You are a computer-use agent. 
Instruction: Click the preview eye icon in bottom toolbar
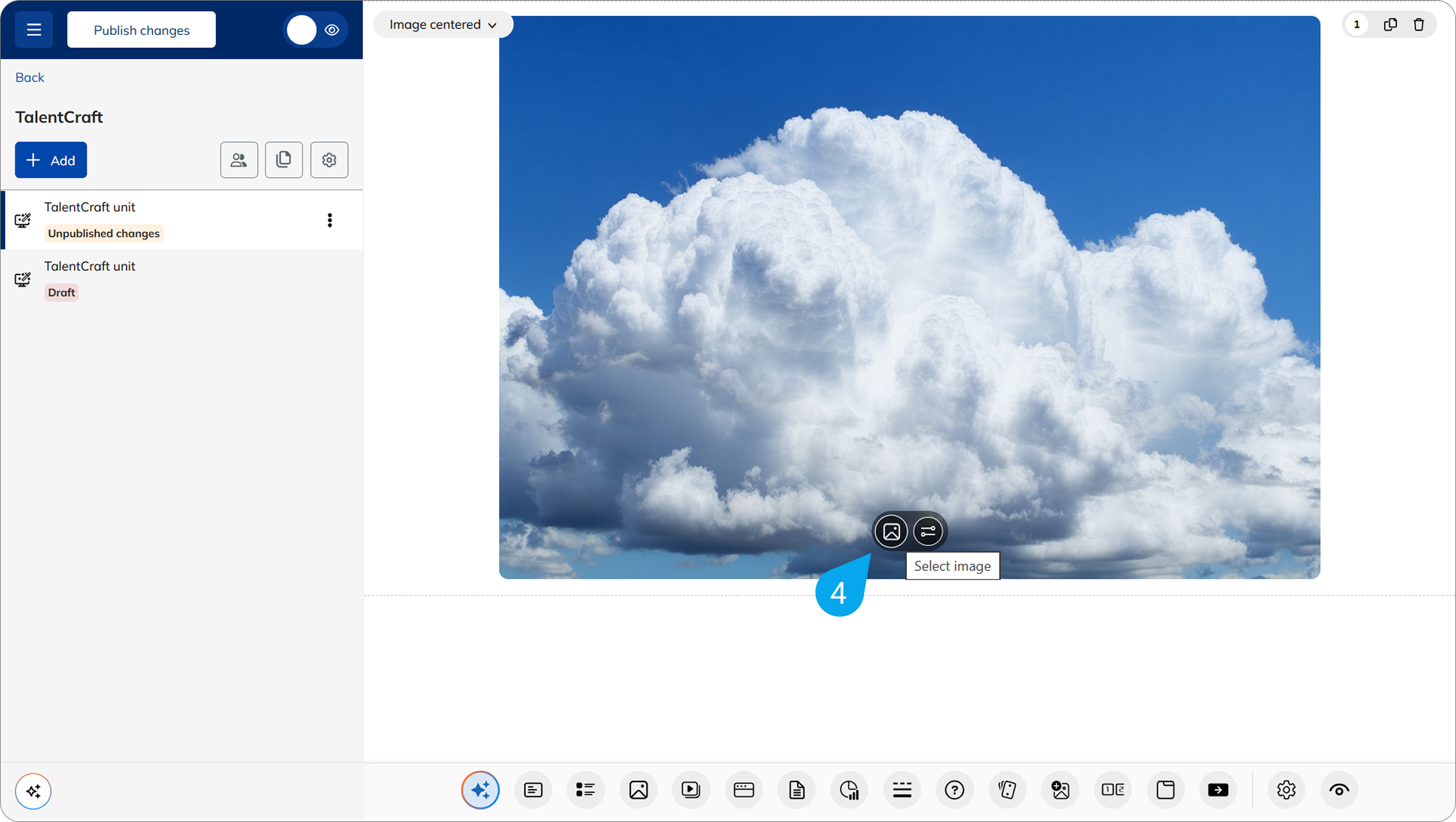point(1338,790)
